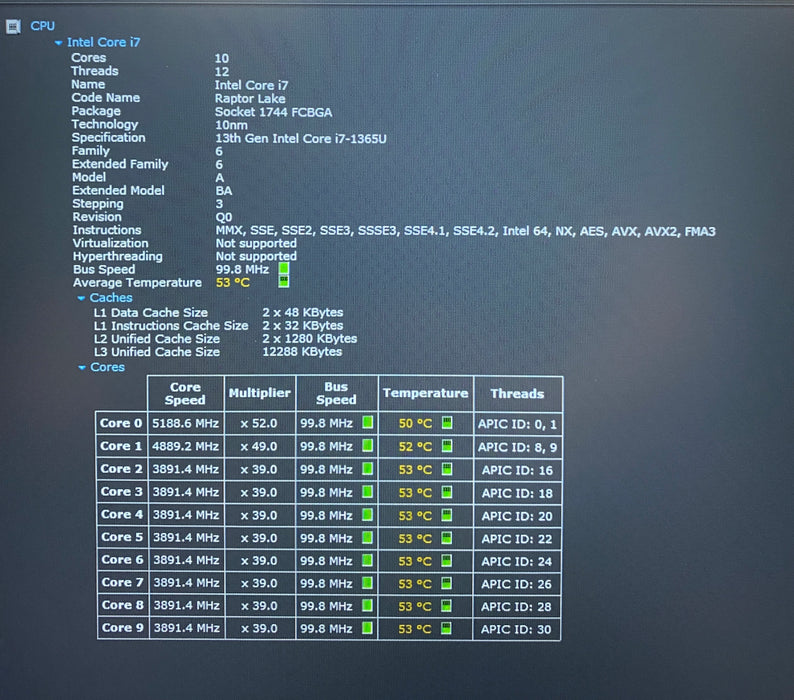The height and width of the screenshot is (700, 794).
Task: Click green graph icon next to Bus Speed 99.8 MHz above Caches
Action: point(284,268)
